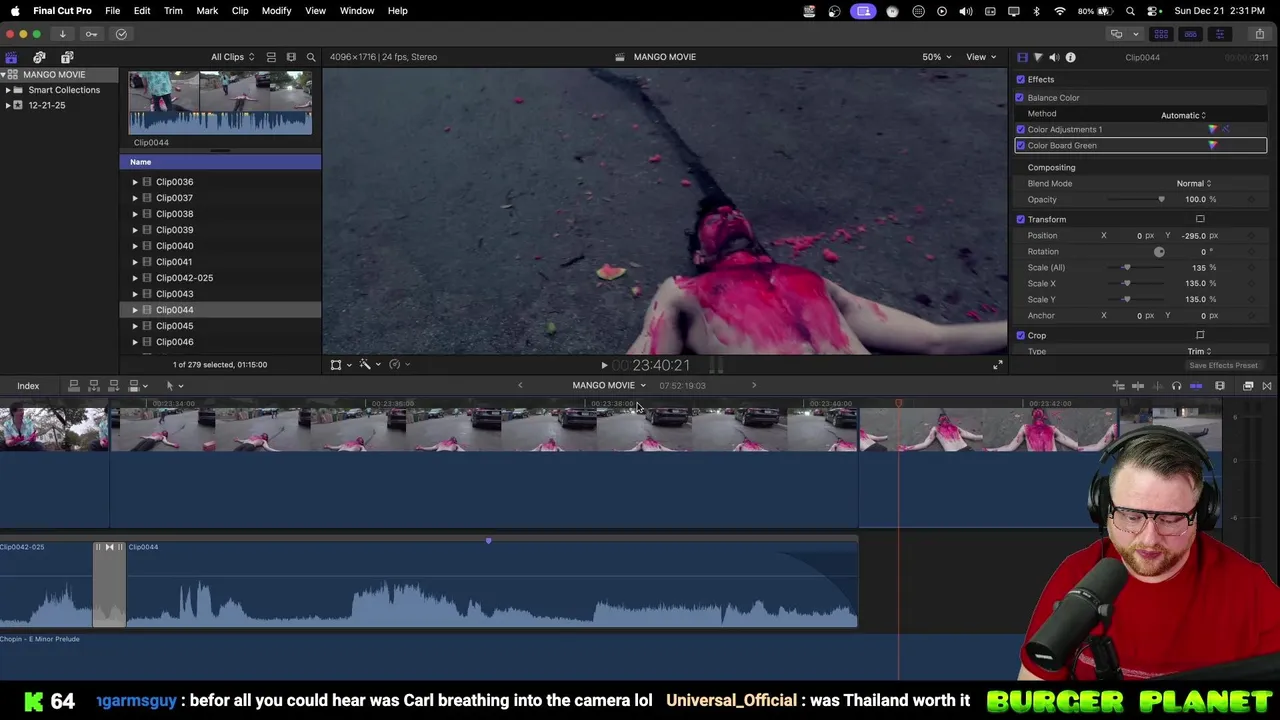Click MANGO MOVIE project name in timeline
Screen dimensions: 1280x720
click(604, 385)
